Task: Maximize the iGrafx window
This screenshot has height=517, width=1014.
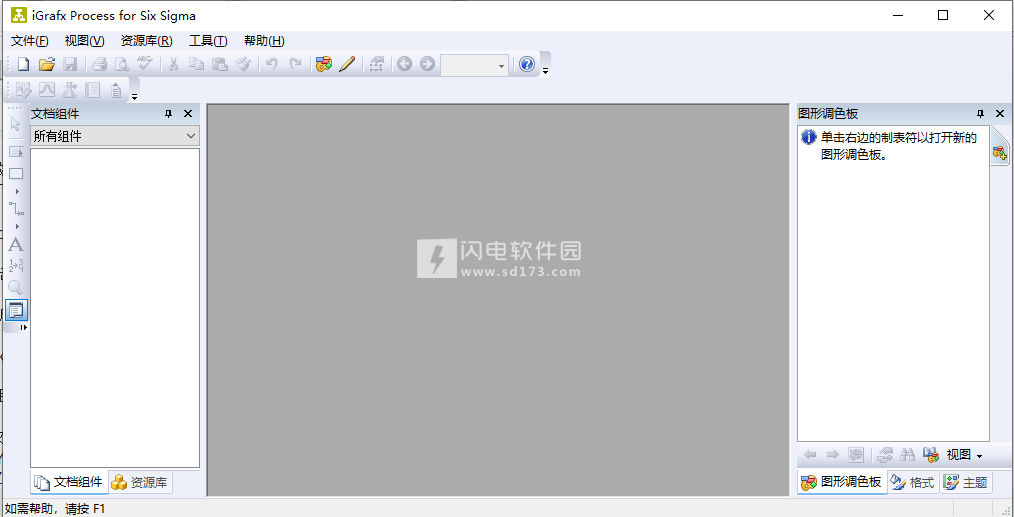Action: [943, 16]
